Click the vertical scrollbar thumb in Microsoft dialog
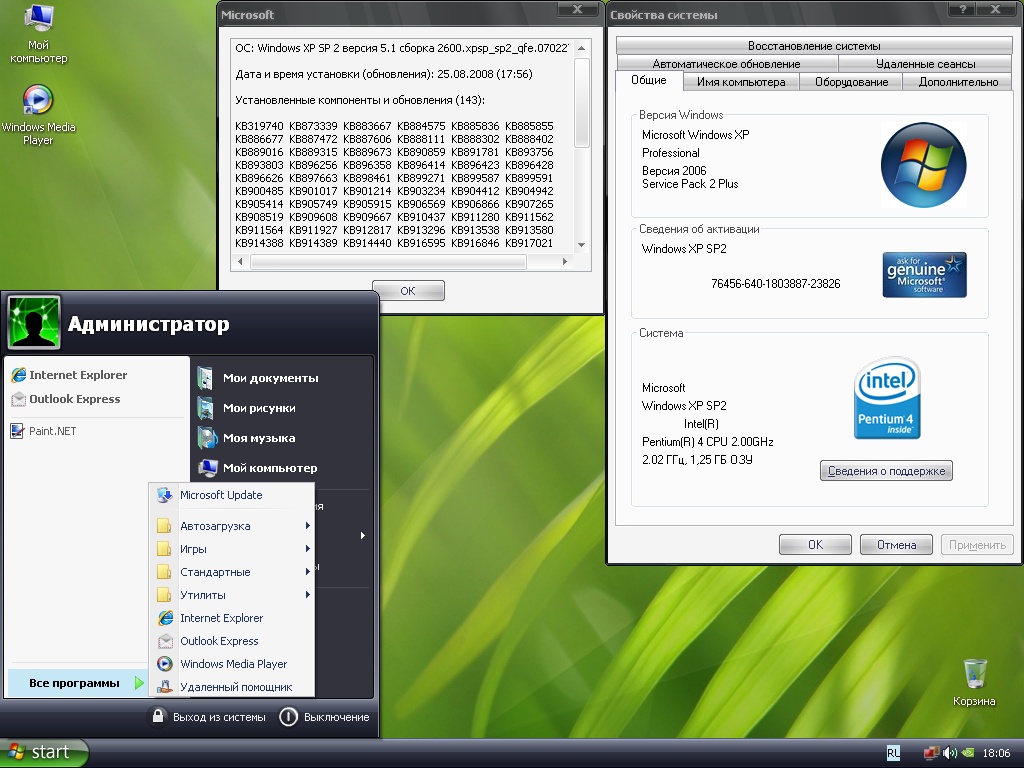Screen dimensions: 1024x768 tap(581, 103)
